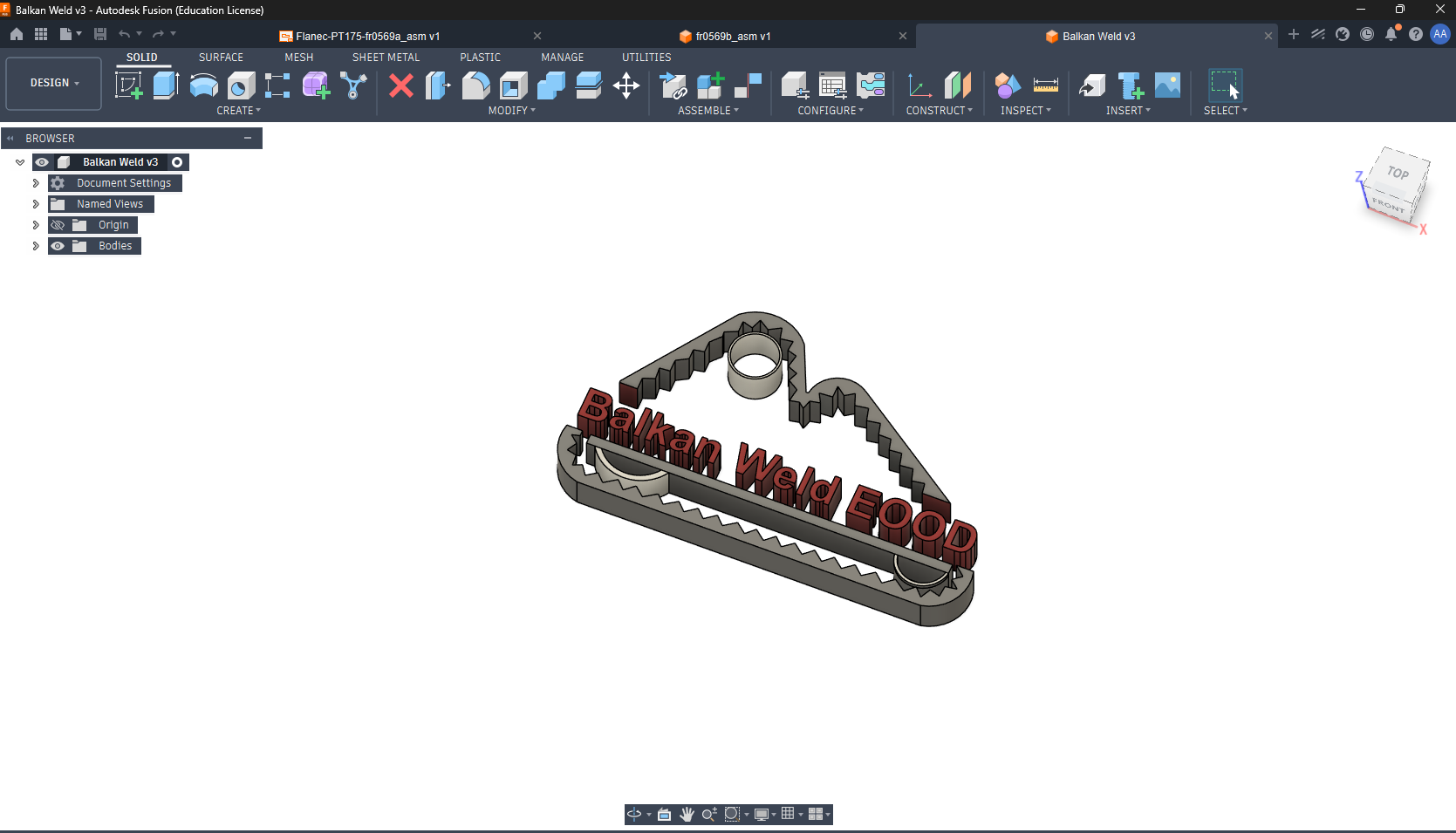Open the Job Status clock icon
The image size is (1456, 833).
tap(1367, 34)
